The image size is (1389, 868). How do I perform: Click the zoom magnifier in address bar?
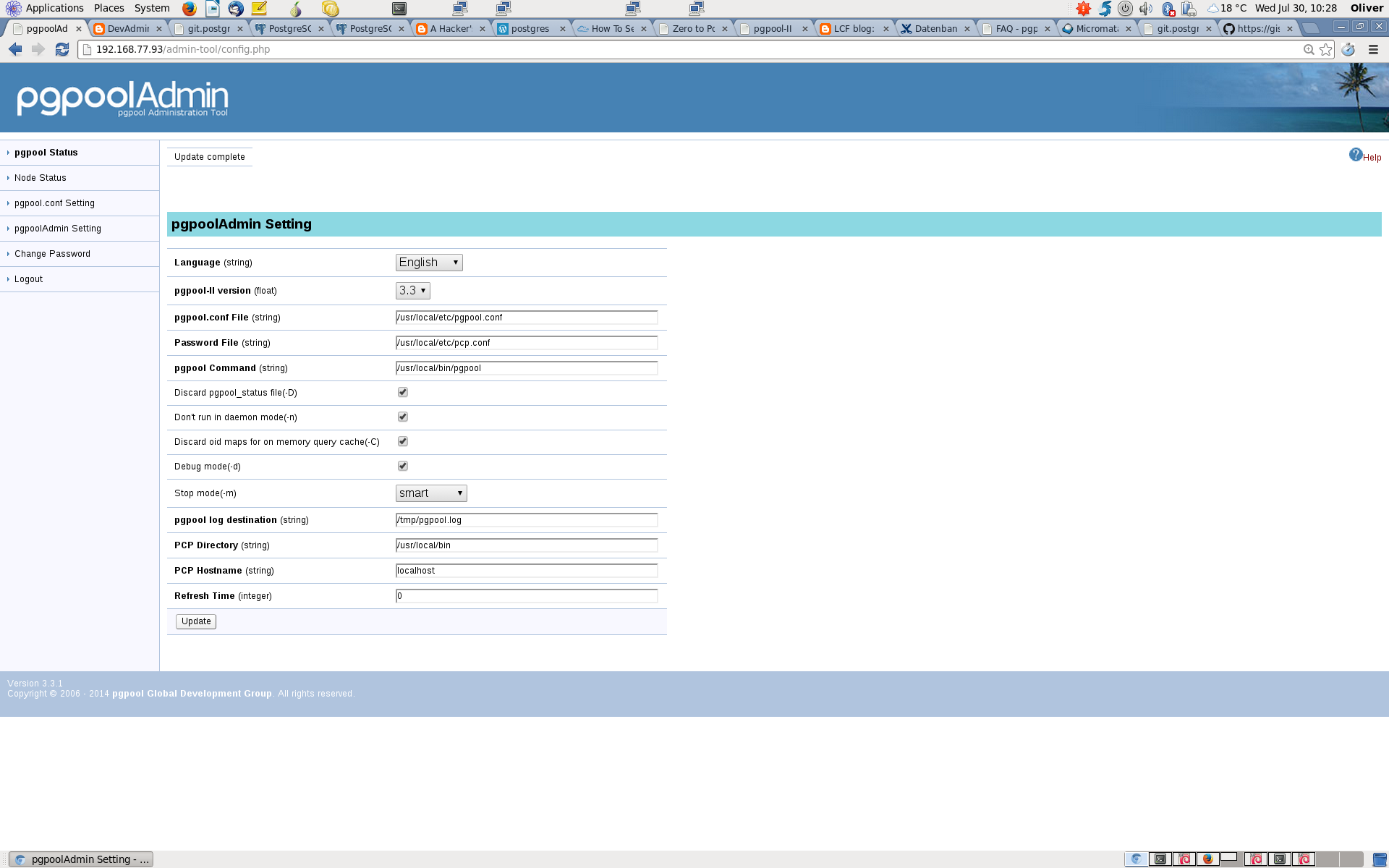click(x=1309, y=50)
